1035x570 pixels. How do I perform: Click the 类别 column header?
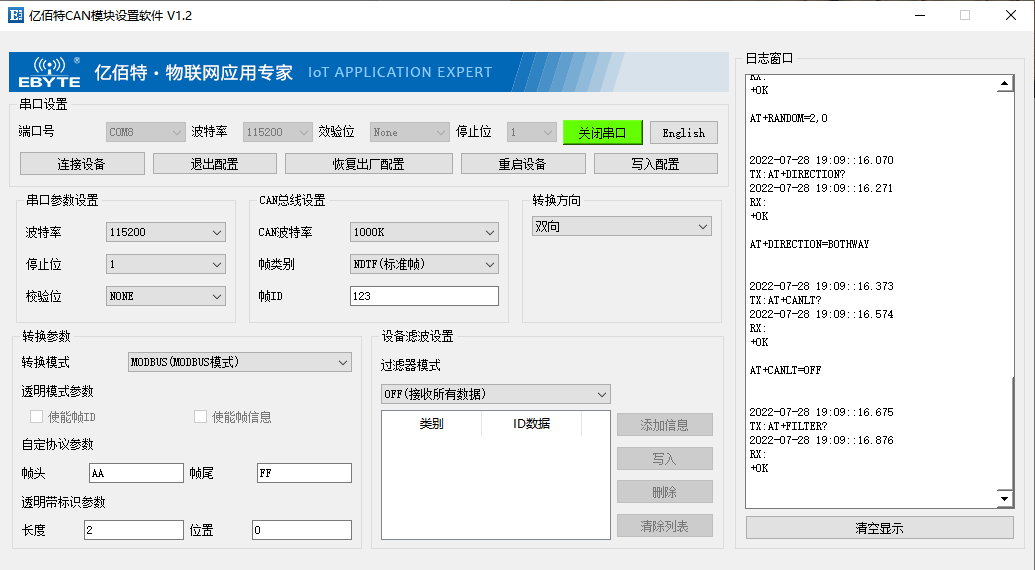[x=432, y=424]
